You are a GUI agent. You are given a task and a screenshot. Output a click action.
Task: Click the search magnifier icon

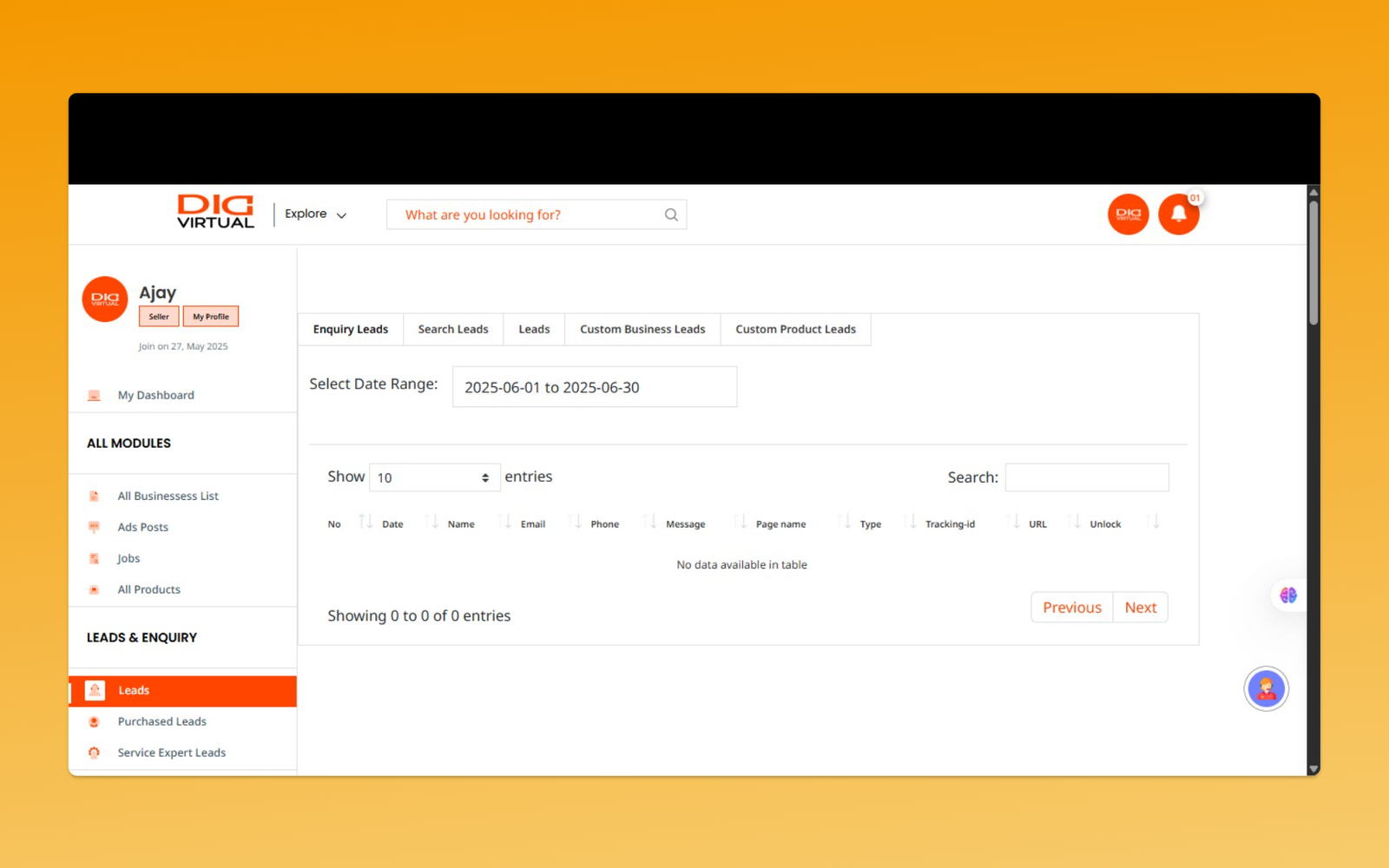[x=671, y=215]
